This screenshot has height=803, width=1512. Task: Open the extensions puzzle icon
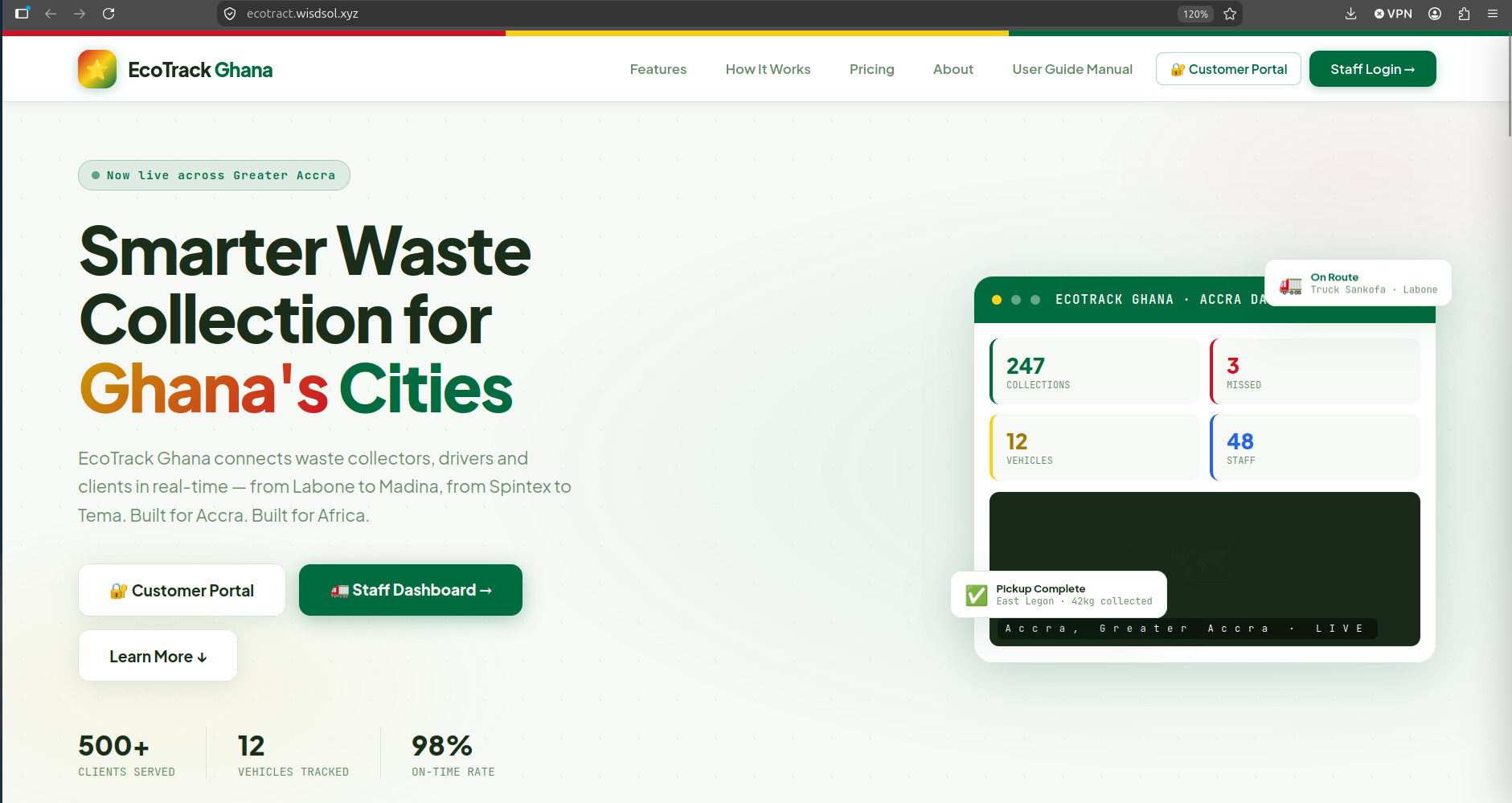[1464, 14]
